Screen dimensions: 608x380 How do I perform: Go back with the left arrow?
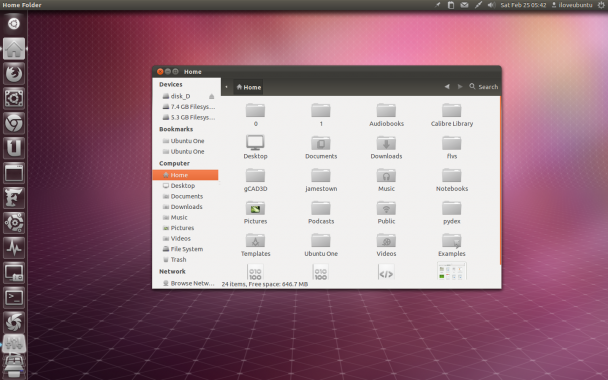pos(447,86)
